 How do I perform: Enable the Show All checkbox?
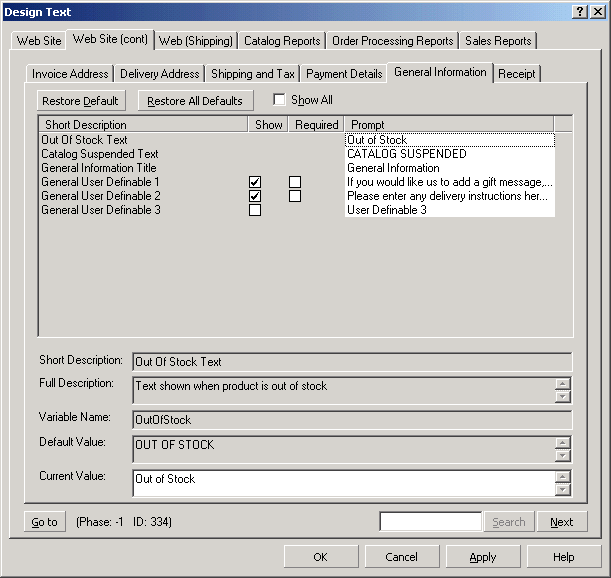(280, 100)
